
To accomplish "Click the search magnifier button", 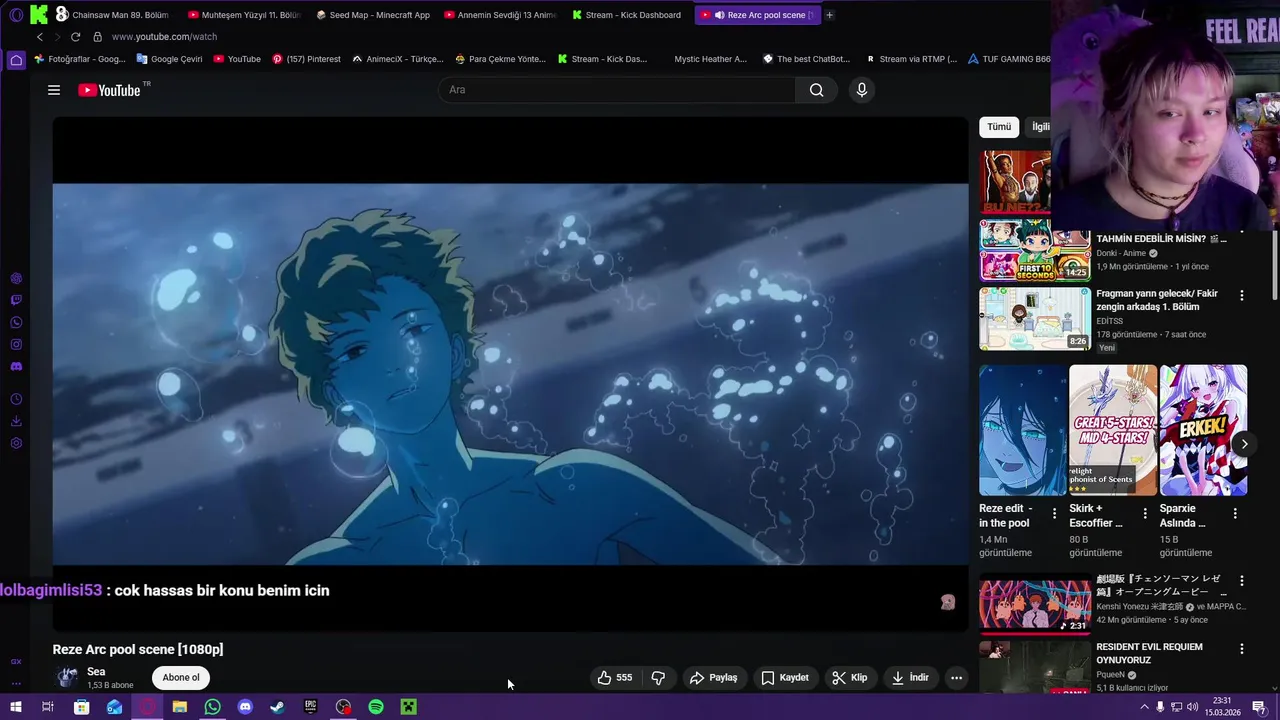I will (x=817, y=90).
